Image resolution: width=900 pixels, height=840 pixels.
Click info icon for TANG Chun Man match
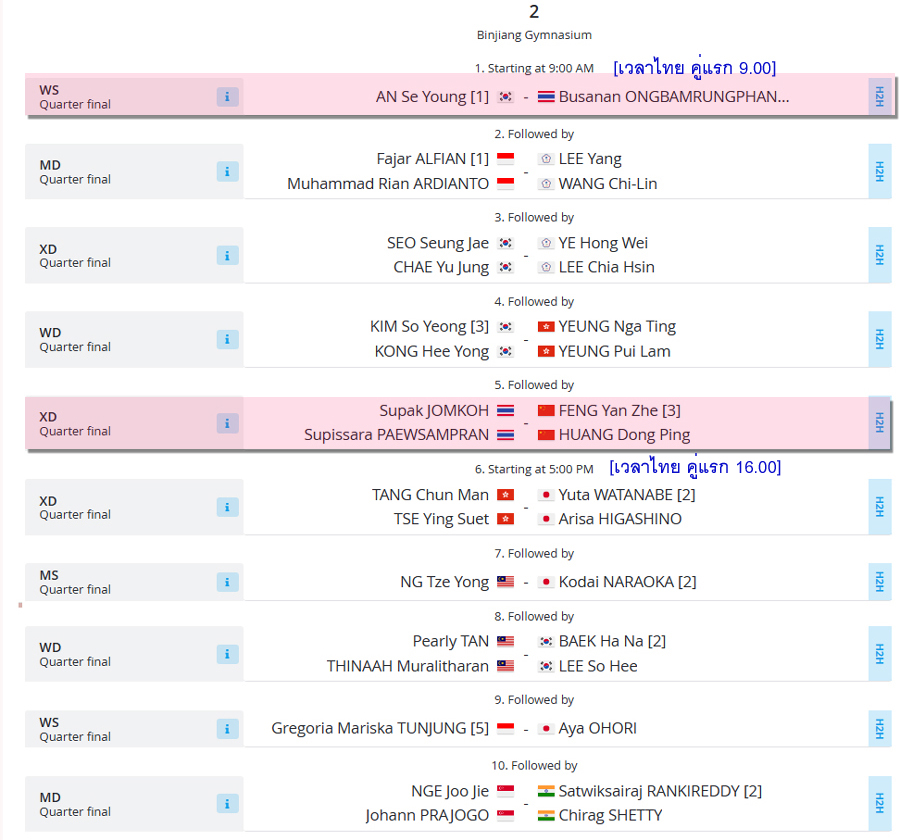click(227, 507)
